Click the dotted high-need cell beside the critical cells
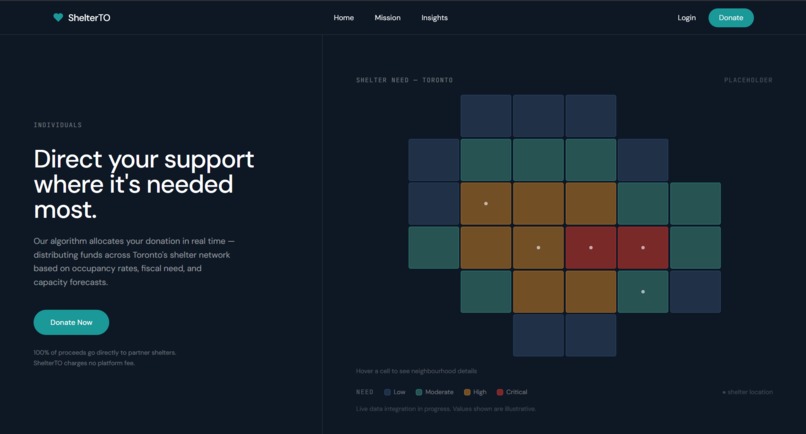Viewport: 806px width, 434px height. (x=538, y=247)
